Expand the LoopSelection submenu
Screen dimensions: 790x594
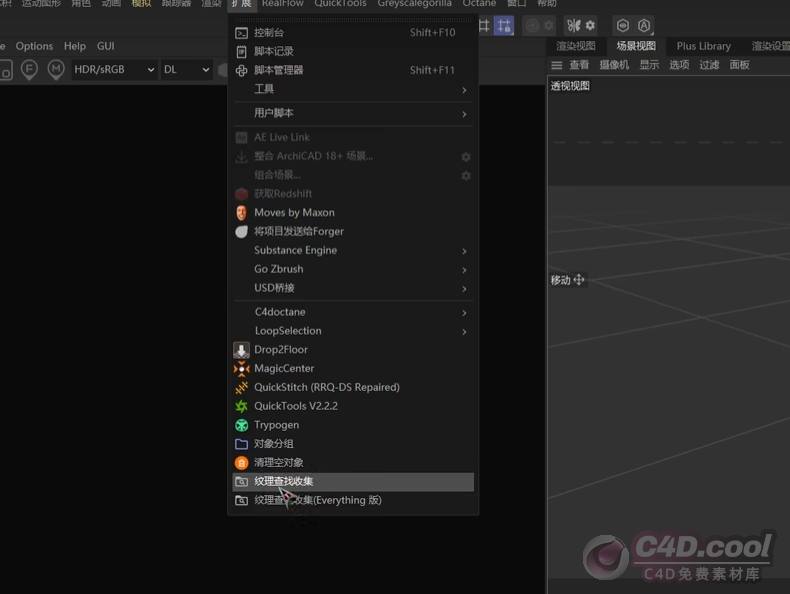click(x=353, y=331)
